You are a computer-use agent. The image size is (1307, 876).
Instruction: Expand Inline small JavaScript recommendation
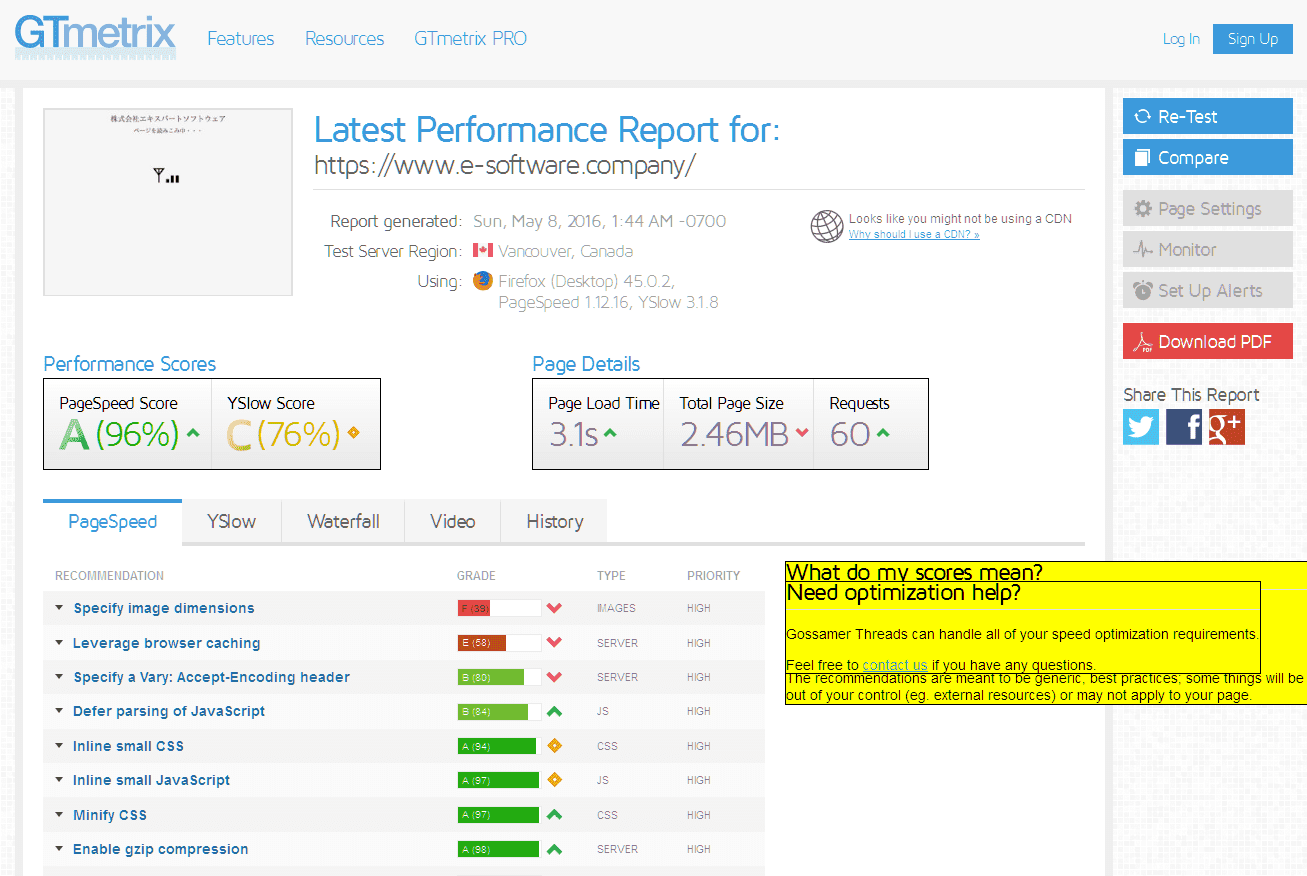pos(59,780)
